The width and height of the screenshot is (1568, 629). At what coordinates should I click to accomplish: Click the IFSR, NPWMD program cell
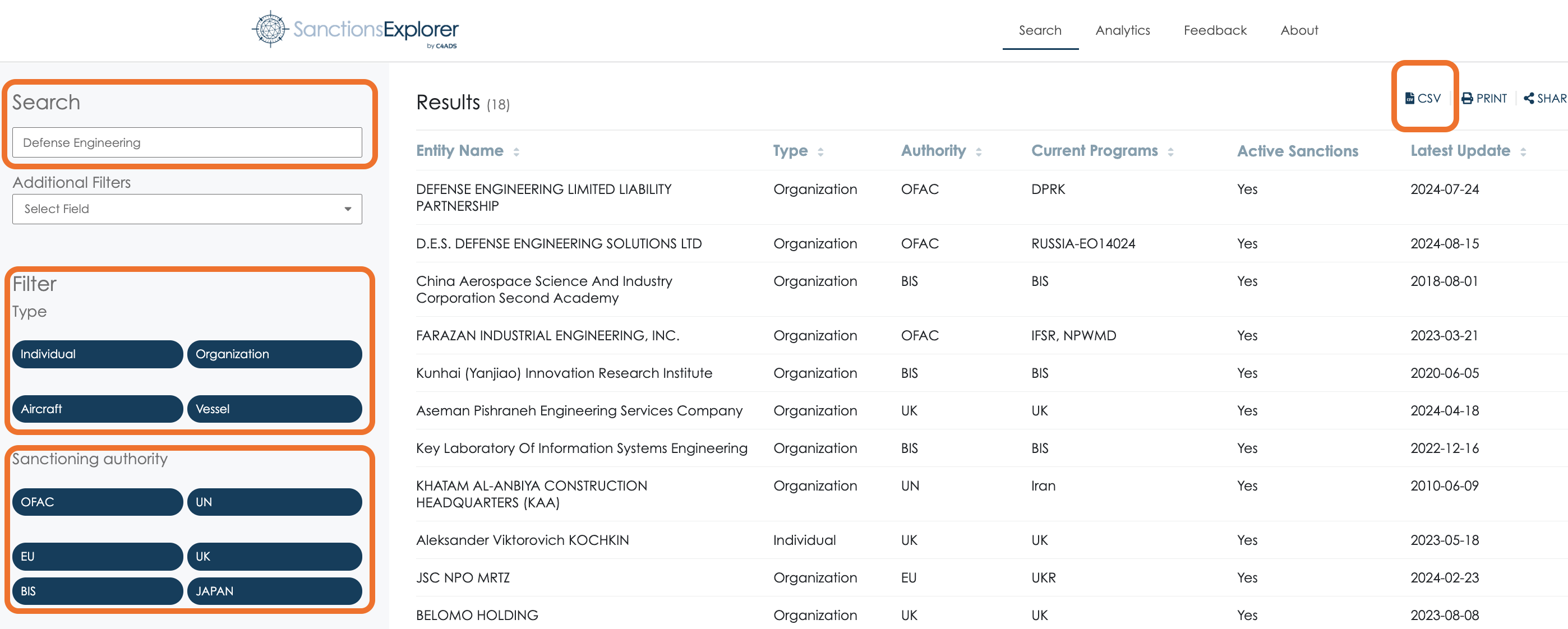(x=1073, y=335)
